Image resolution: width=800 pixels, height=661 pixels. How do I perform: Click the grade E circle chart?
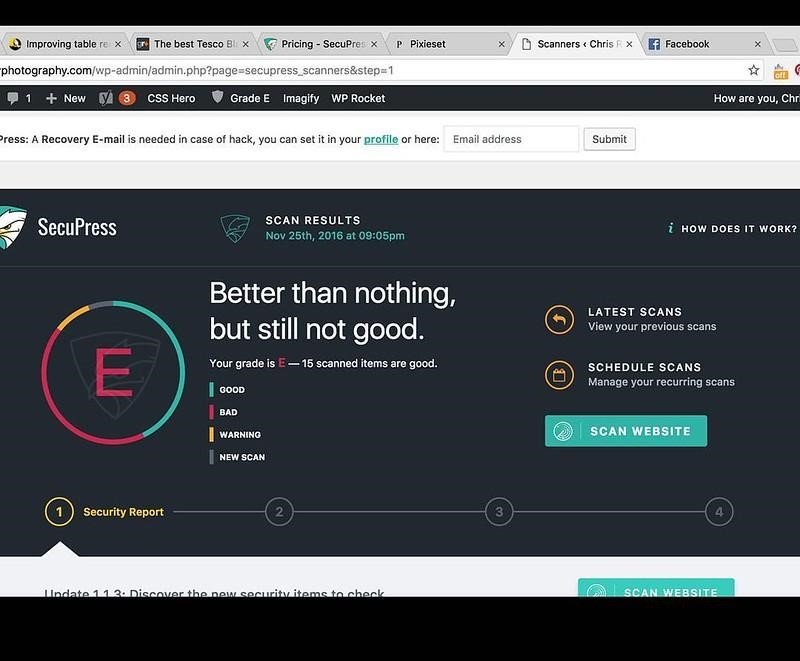pos(113,373)
